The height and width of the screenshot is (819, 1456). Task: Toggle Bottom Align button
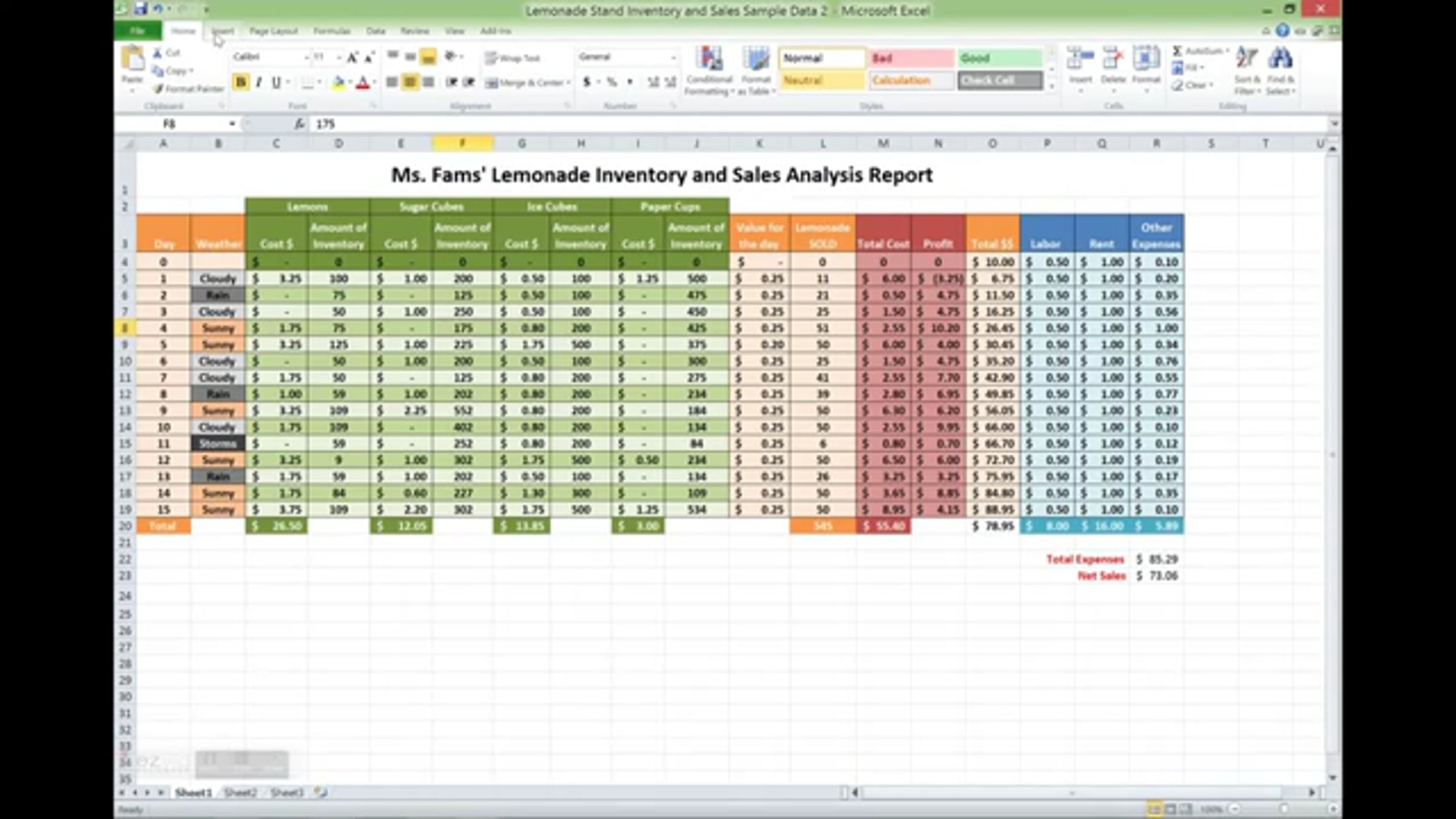click(x=428, y=57)
